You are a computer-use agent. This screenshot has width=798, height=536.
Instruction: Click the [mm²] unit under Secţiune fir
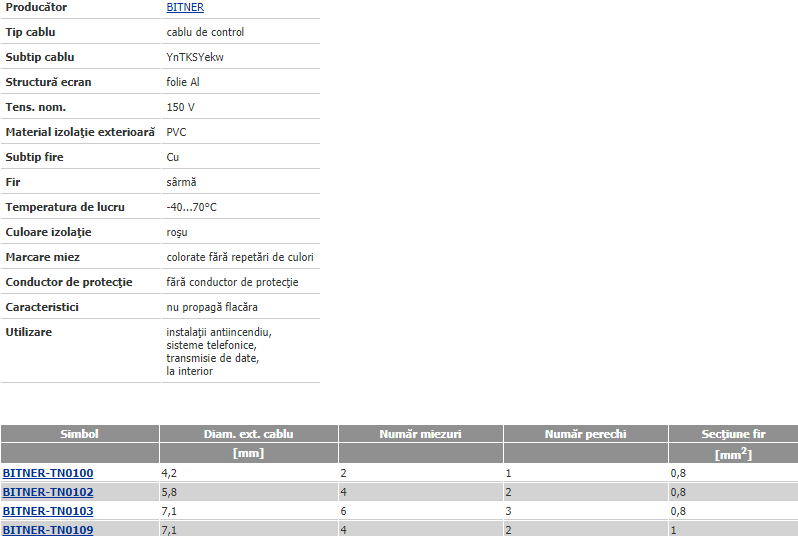coord(733,454)
